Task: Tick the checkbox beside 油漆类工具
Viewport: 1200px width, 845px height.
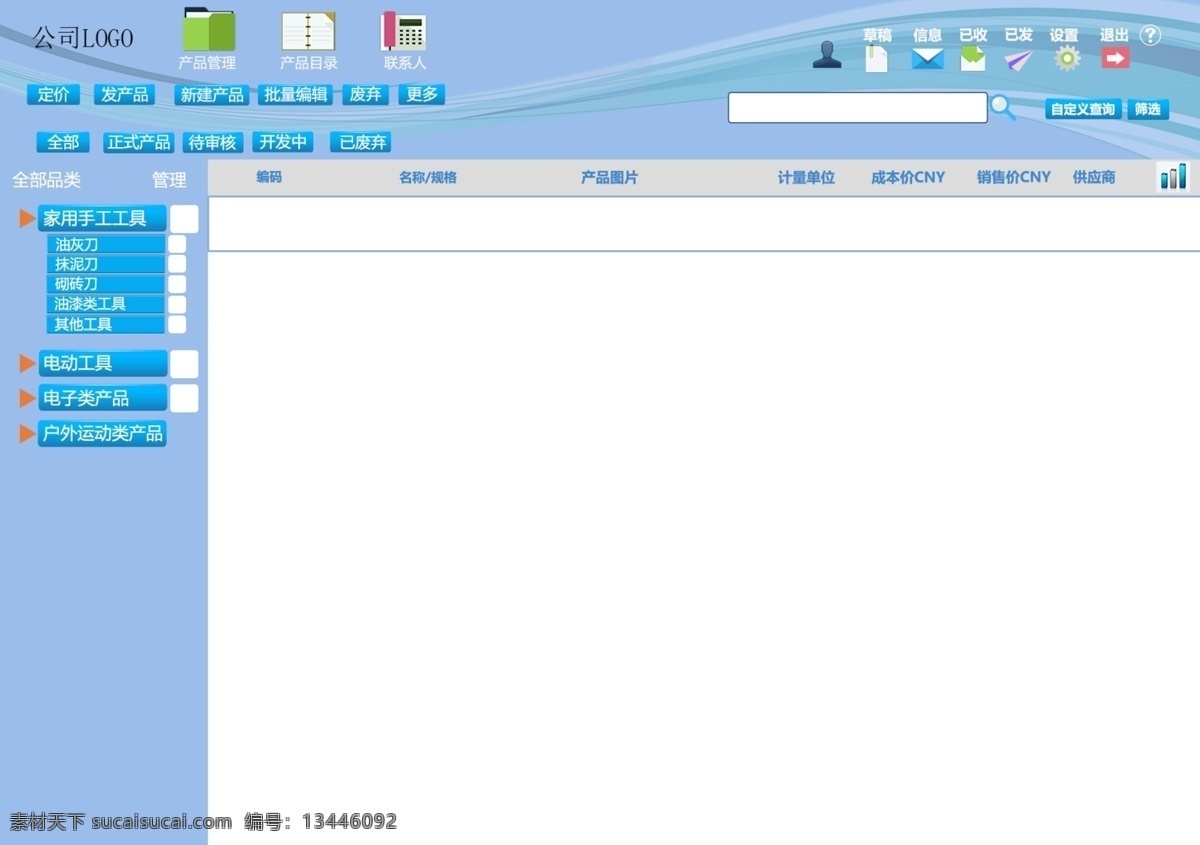Action: tap(177, 304)
